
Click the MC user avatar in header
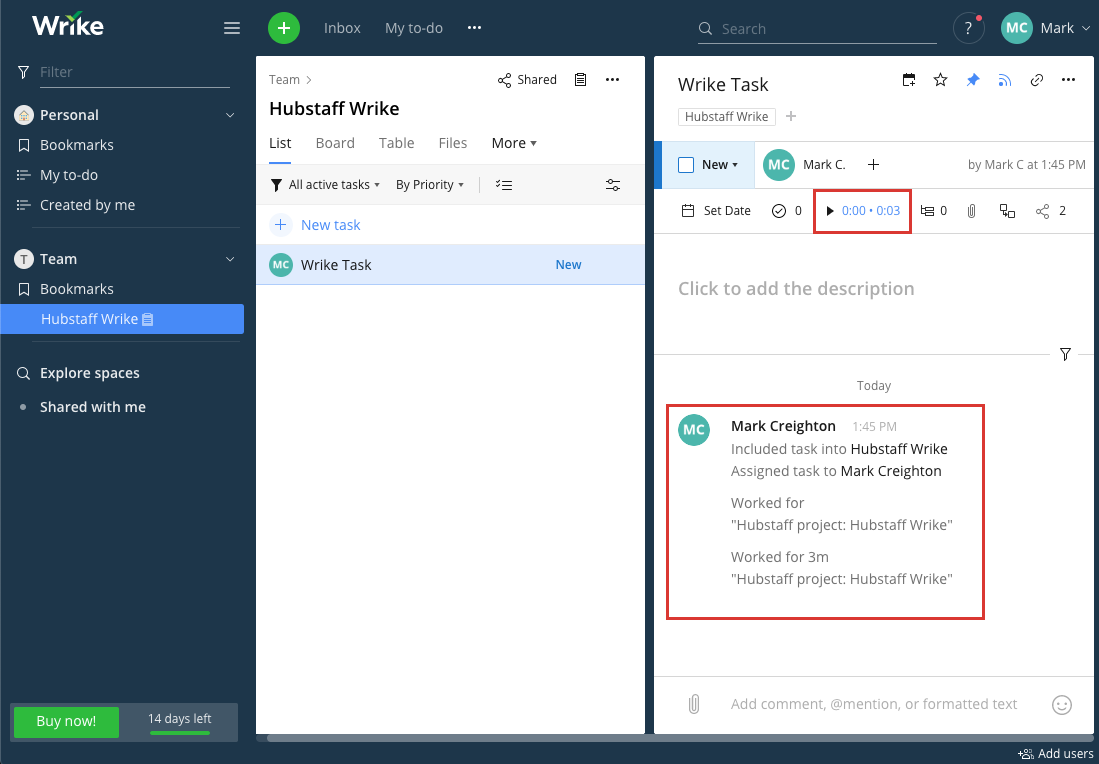click(1016, 28)
